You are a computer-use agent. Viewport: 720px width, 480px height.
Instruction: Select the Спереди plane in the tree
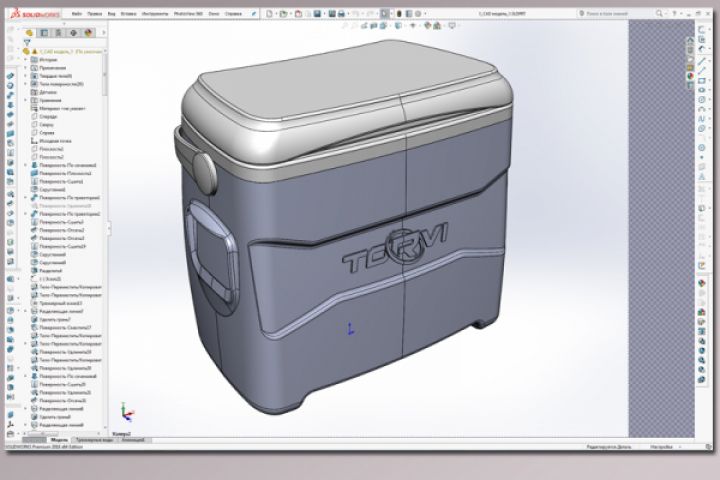pos(44,117)
